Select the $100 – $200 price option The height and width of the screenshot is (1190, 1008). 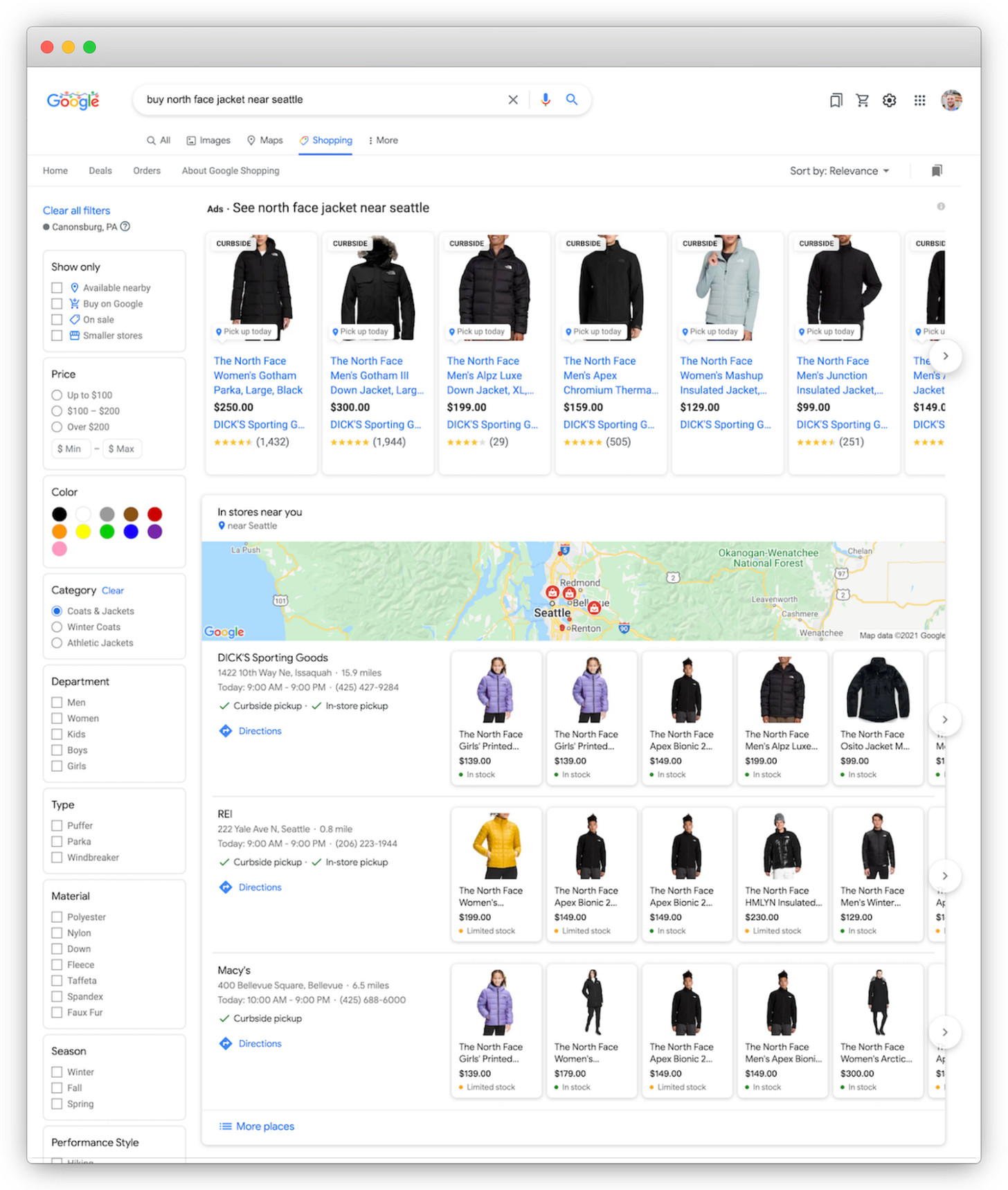[57, 411]
